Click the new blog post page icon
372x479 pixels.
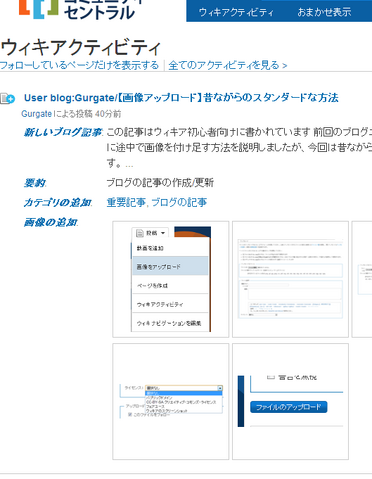[8, 98]
